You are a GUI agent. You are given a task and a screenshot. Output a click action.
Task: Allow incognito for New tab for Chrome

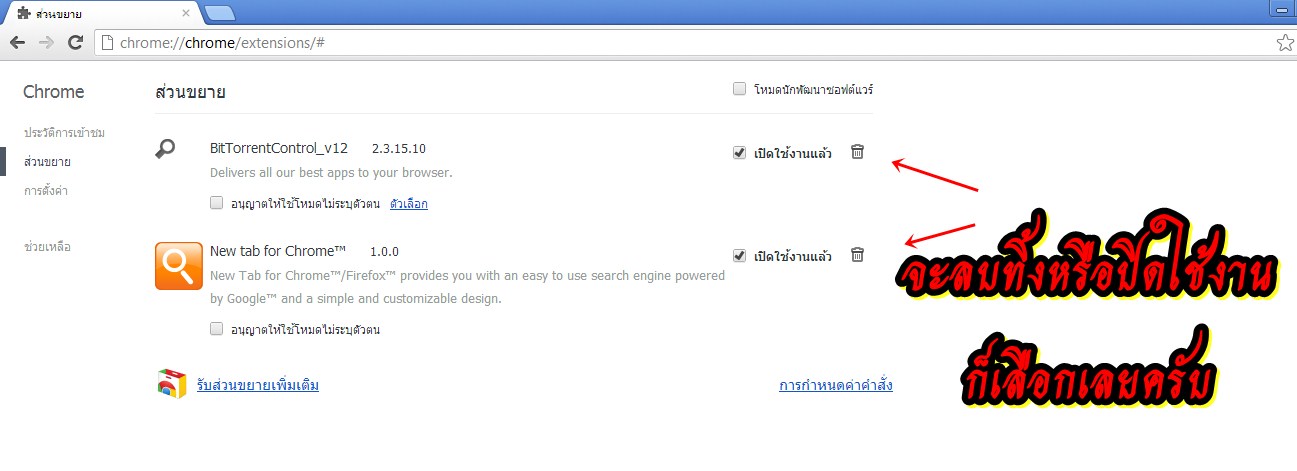(216, 329)
